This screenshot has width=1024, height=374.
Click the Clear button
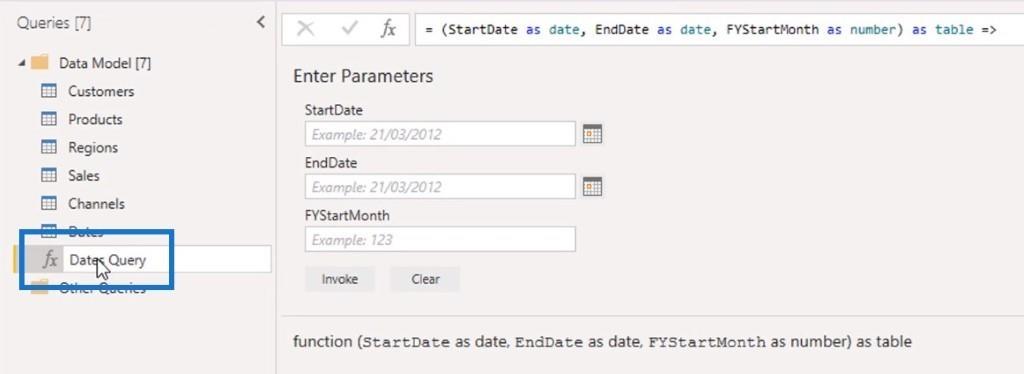click(425, 279)
